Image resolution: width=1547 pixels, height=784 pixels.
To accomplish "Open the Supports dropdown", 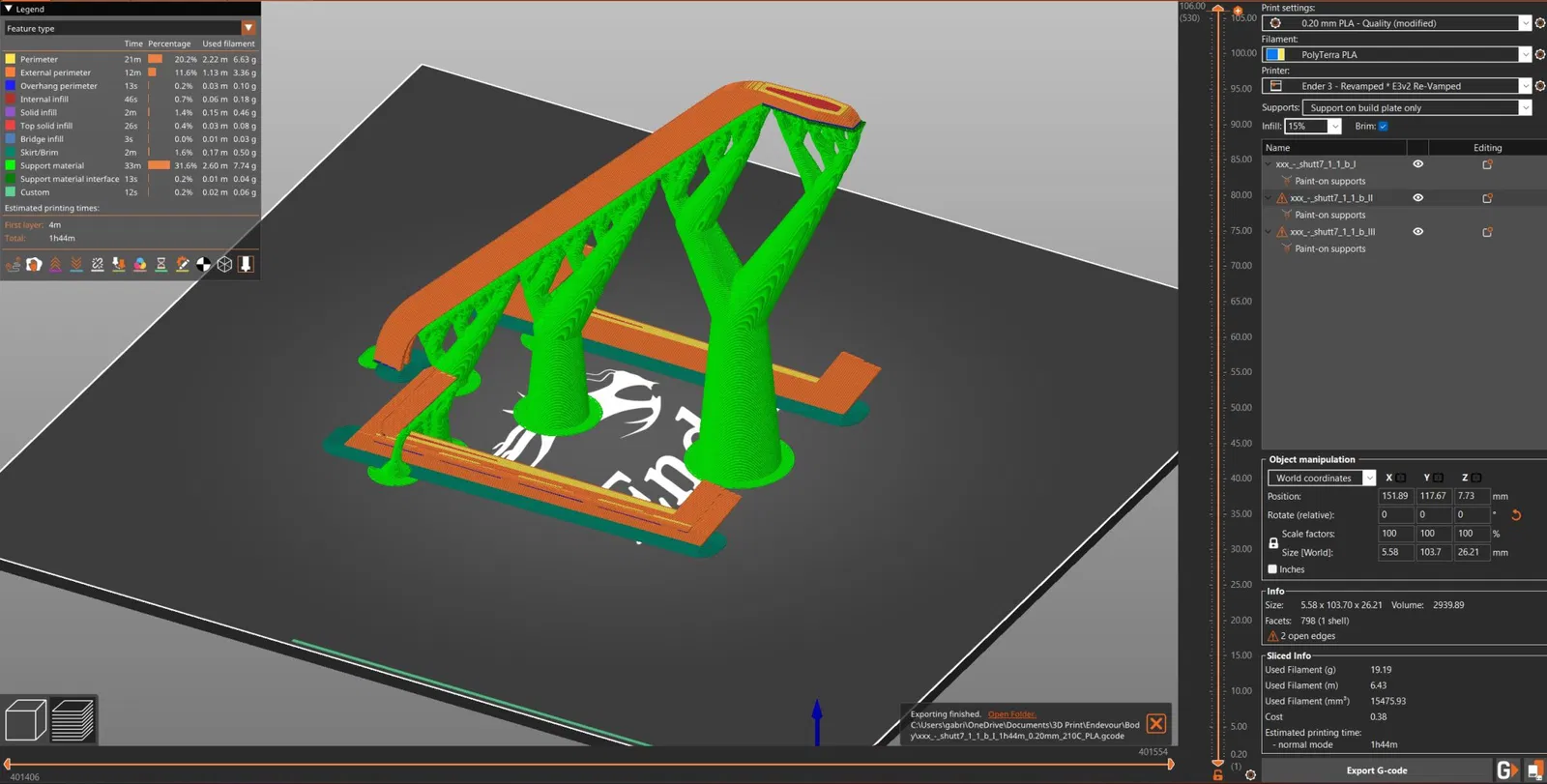I will click(x=1417, y=108).
